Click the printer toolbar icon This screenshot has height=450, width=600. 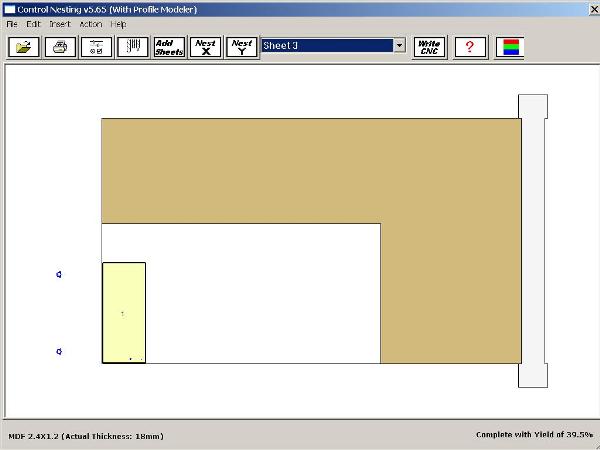(x=60, y=47)
